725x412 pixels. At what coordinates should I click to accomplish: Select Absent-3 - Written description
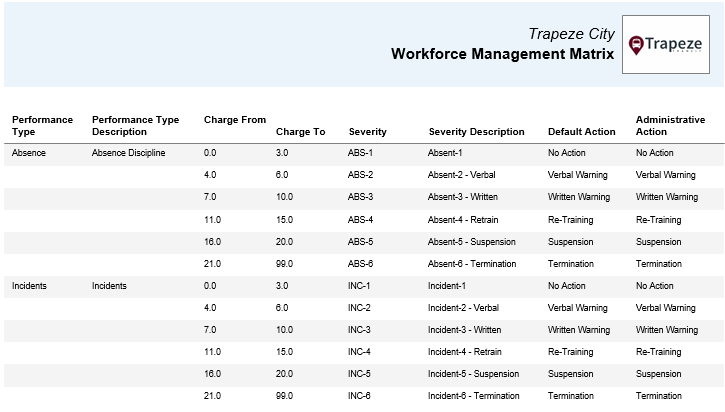463,197
